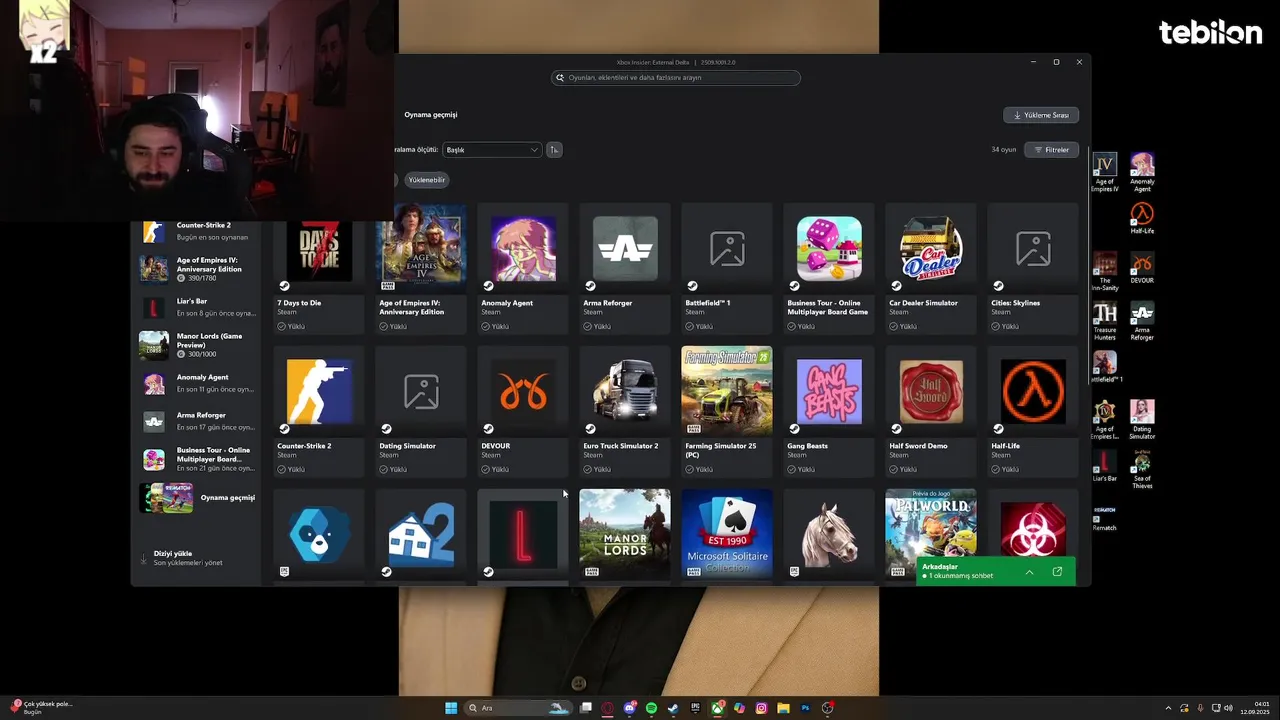
Task: Open Steam from the taskbar
Action: tap(673, 708)
